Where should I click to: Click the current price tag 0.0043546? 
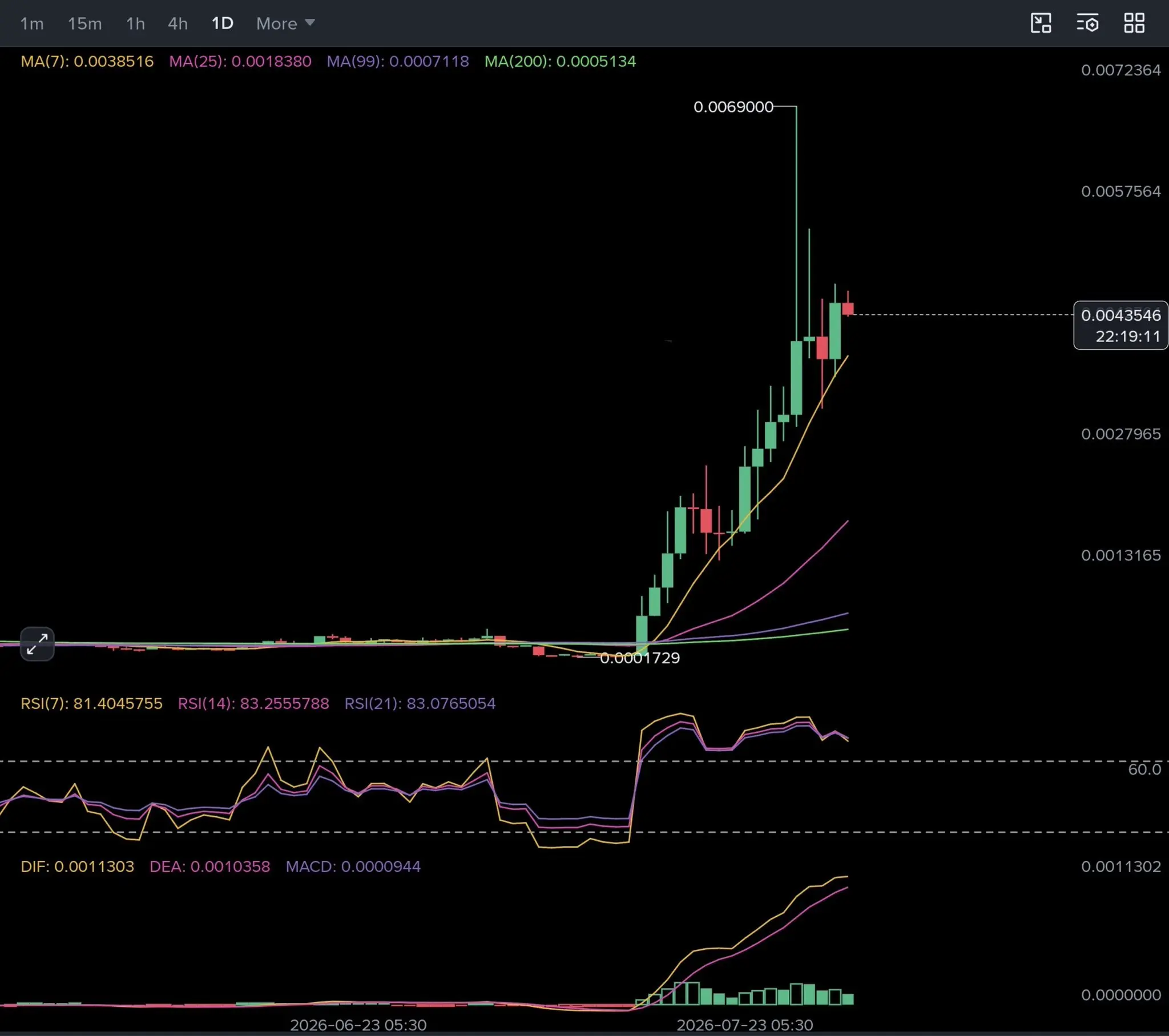click(x=1121, y=325)
